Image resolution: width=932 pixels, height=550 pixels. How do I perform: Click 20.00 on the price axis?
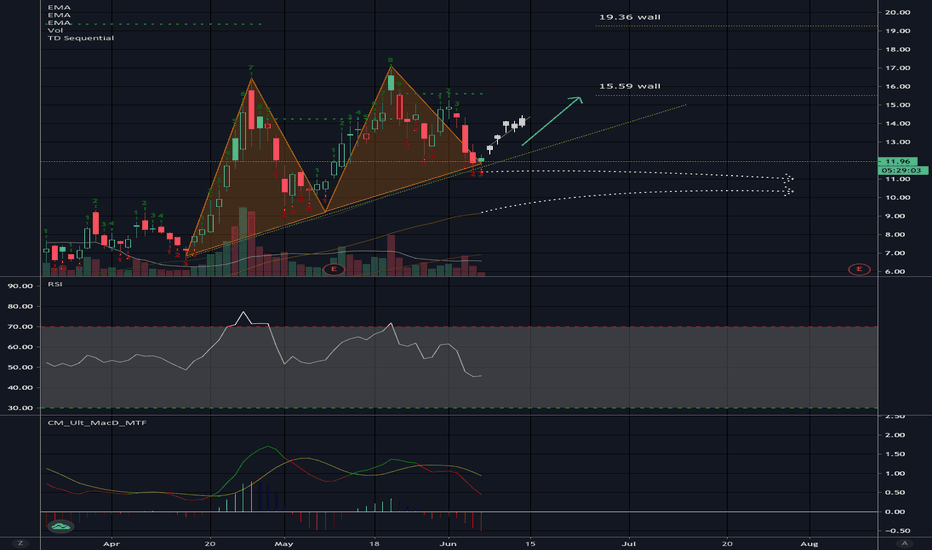point(898,12)
